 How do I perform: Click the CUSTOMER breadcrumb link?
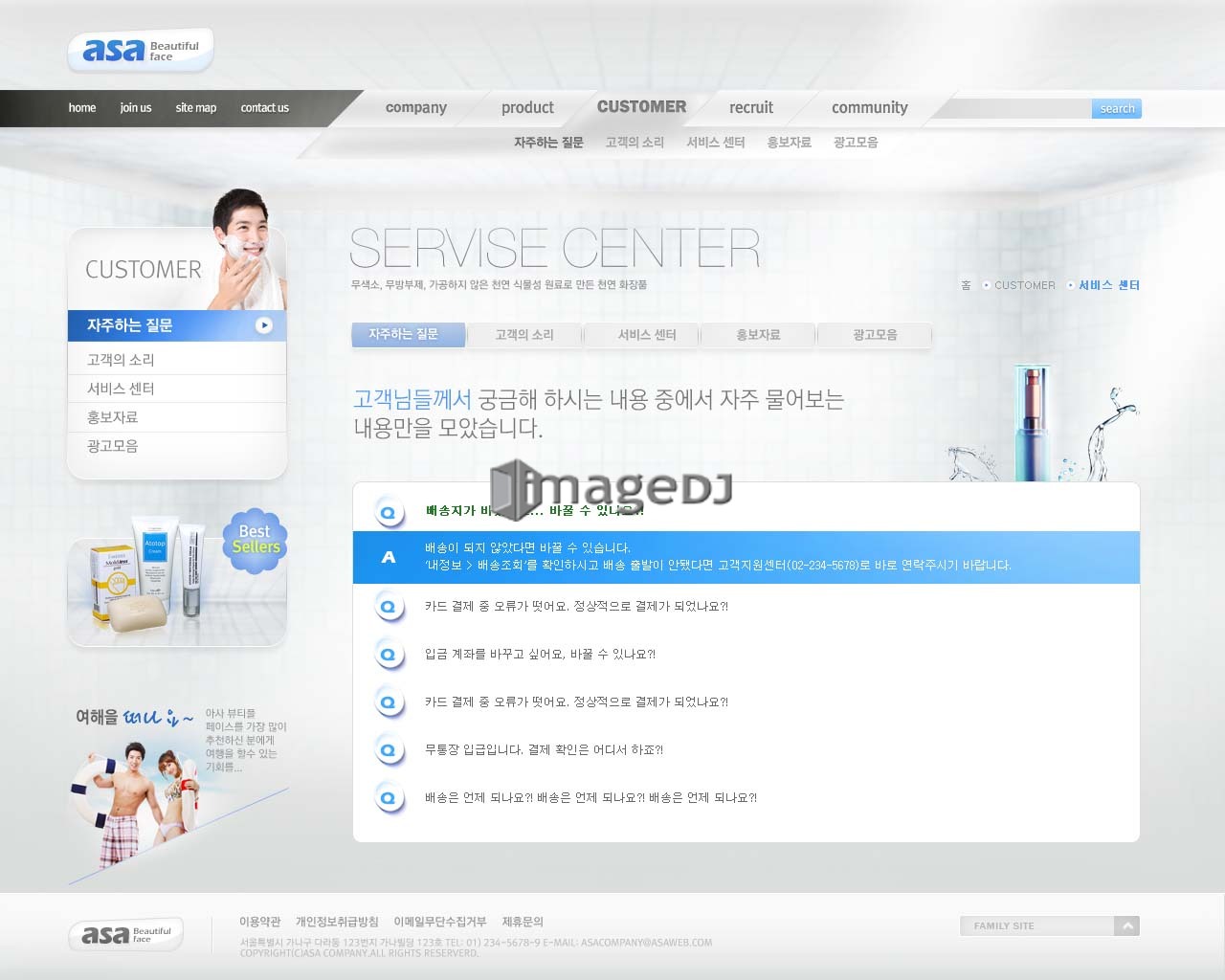1025,285
